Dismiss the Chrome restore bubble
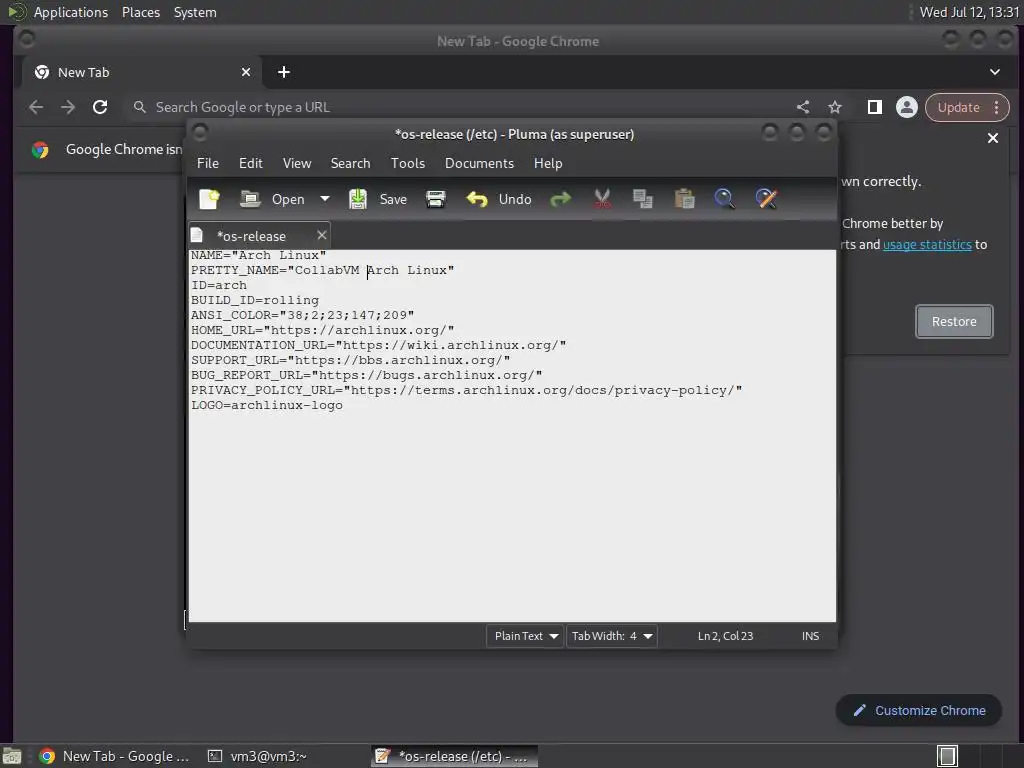The width and height of the screenshot is (1024, 768). click(993, 138)
